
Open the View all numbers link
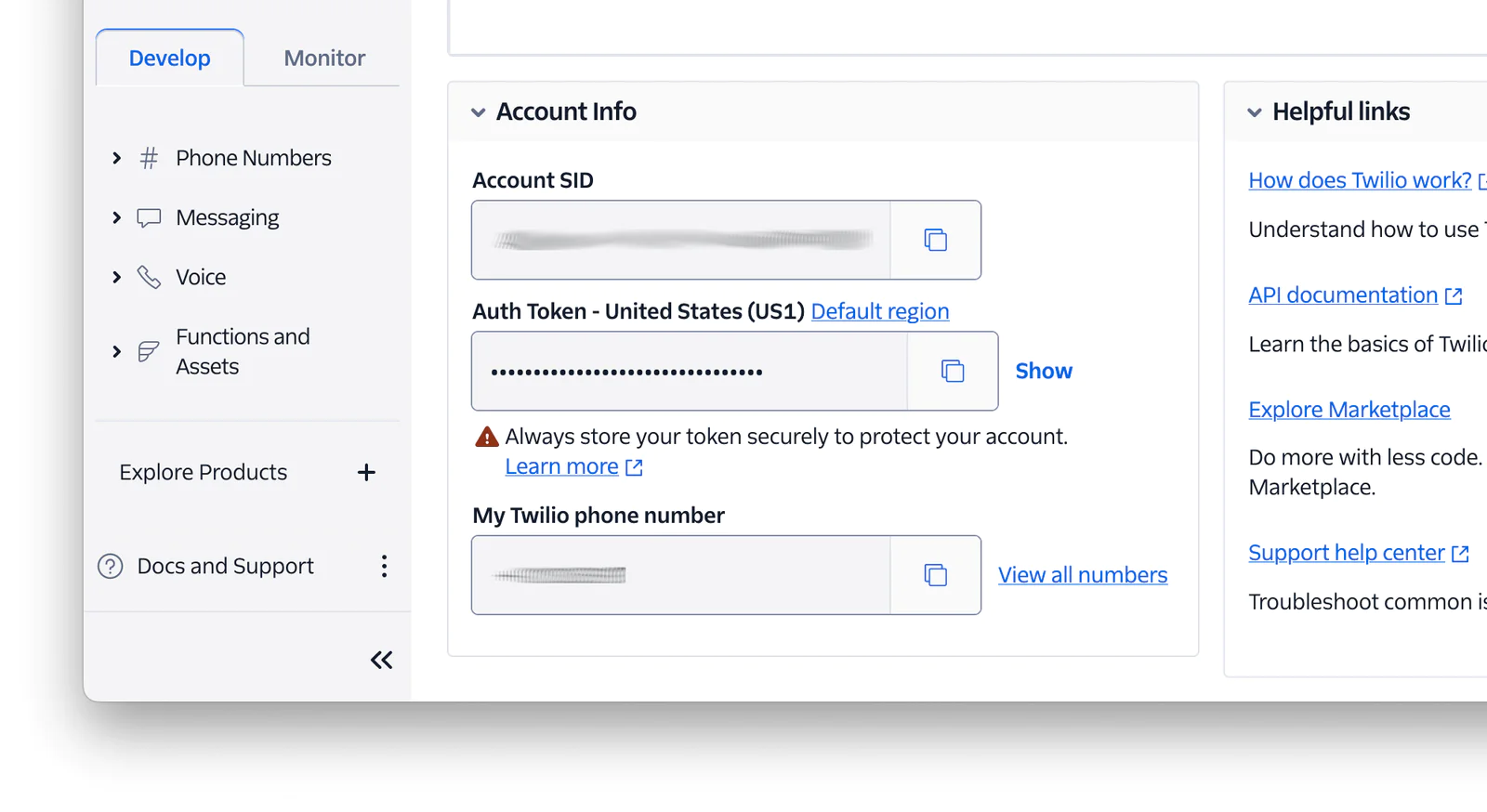pos(1083,575)
